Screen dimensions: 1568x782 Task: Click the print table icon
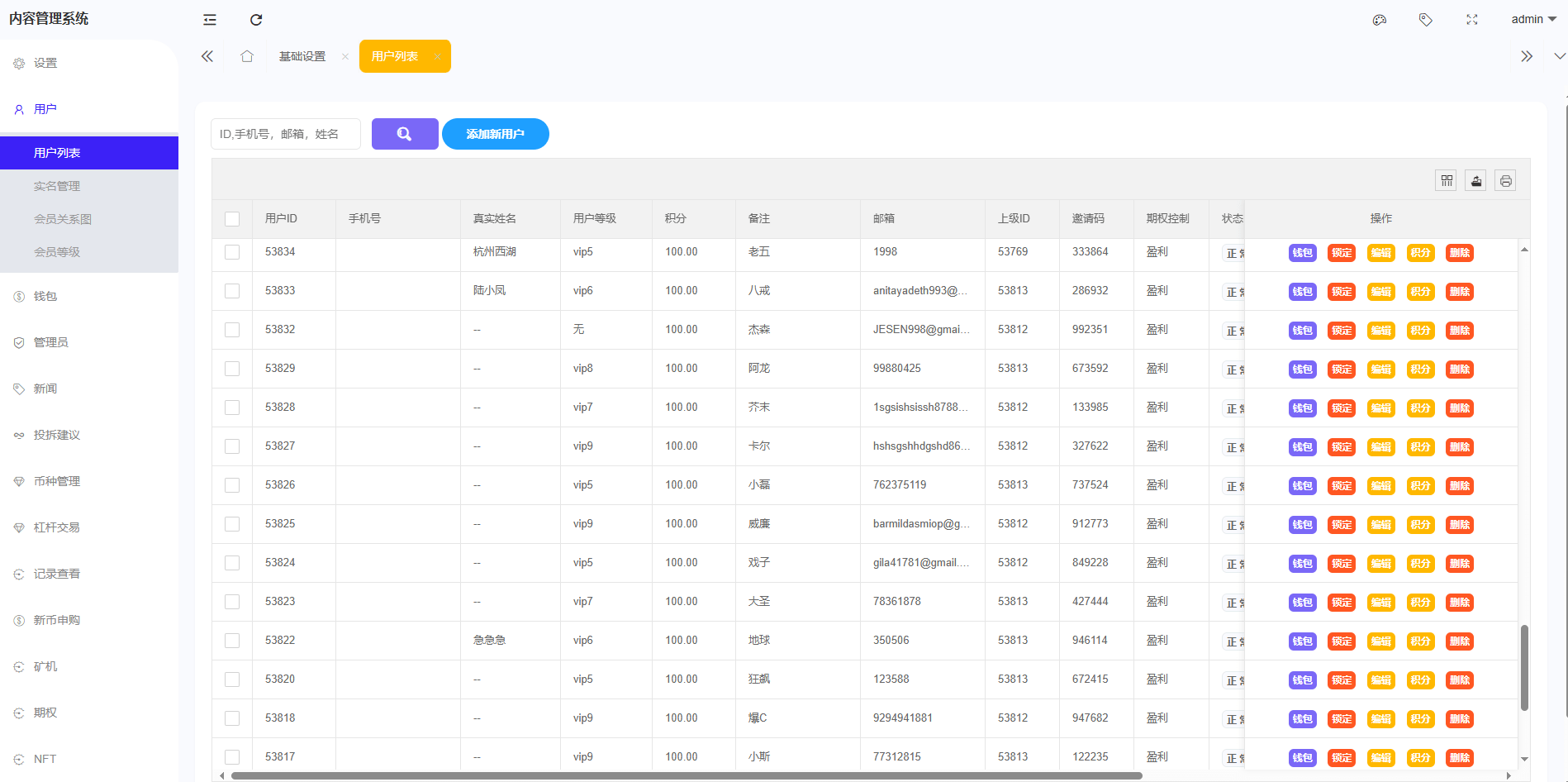tap(1505, 181)
